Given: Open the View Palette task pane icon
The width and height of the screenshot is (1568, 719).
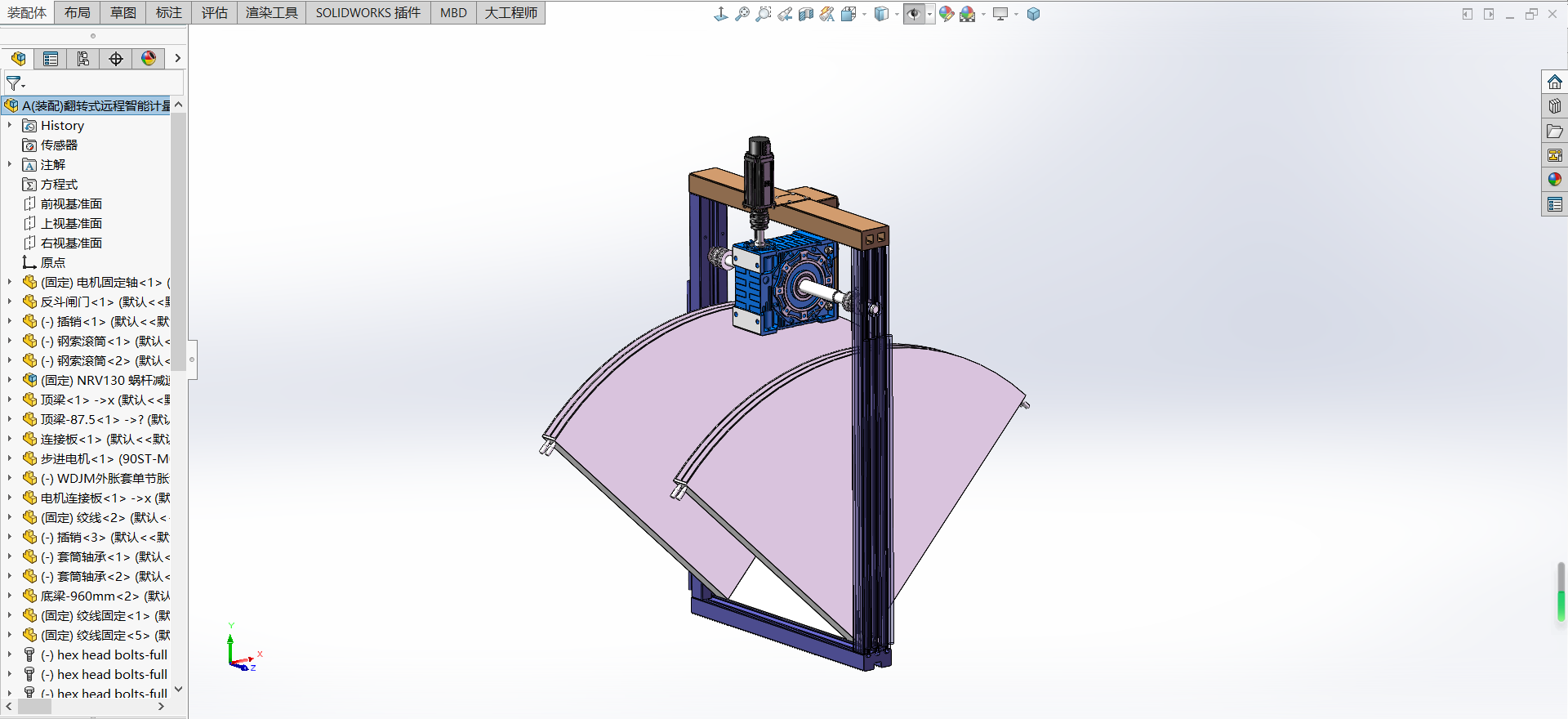Looking at the screenshot, I should (1555, 155).
